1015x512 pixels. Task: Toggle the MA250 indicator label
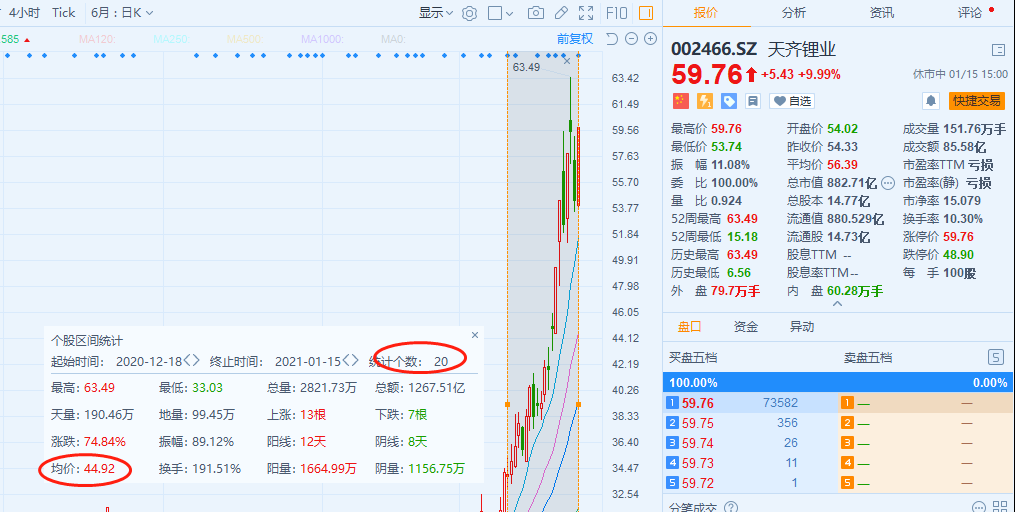pyautogui.click(x=171, y=39)
